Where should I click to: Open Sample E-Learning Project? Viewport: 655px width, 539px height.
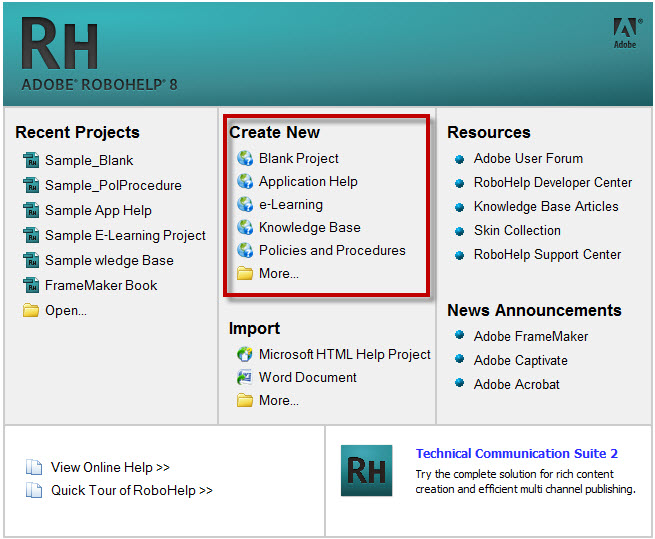125,236
